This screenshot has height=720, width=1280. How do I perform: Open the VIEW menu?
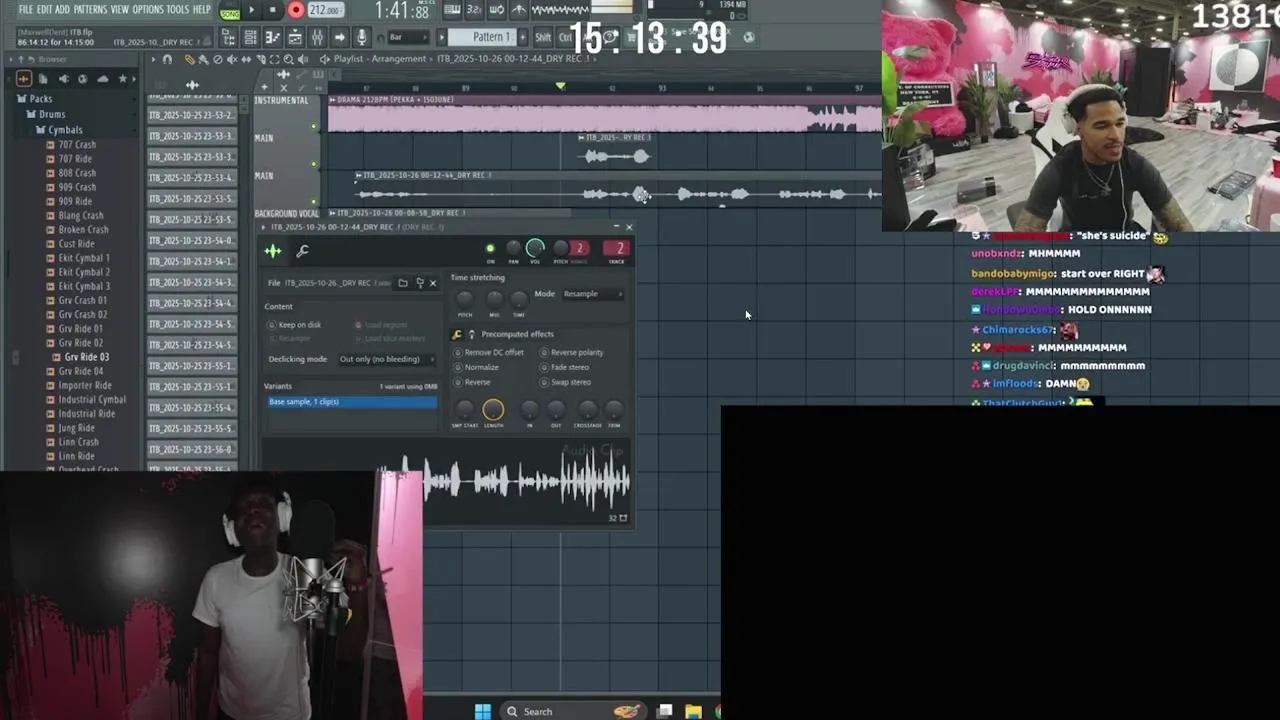119,9
